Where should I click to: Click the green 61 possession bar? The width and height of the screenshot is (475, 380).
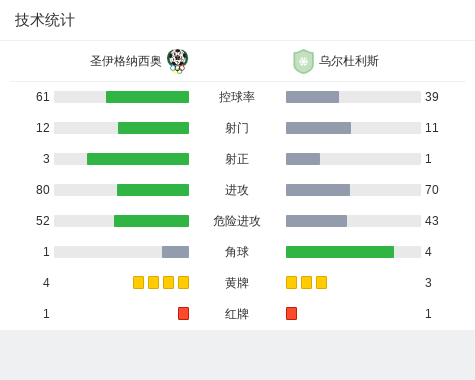pos(147,97)
